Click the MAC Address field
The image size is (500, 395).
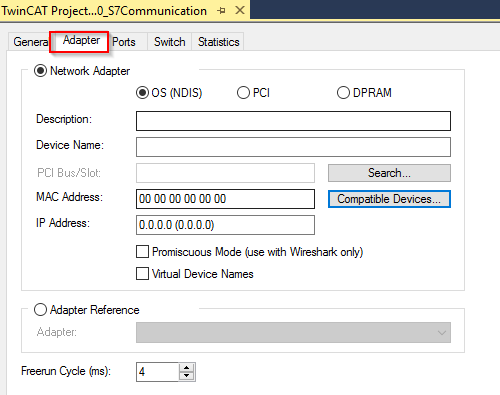point(225,199)
